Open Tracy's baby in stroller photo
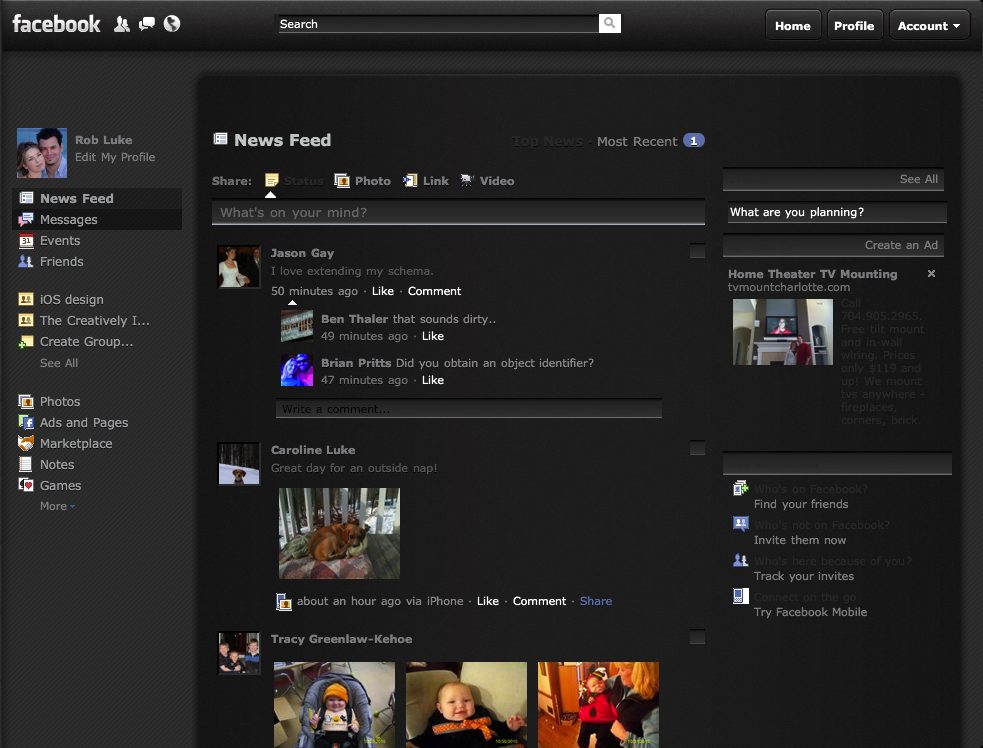This screenshot has width=983, height=748. 334,704
